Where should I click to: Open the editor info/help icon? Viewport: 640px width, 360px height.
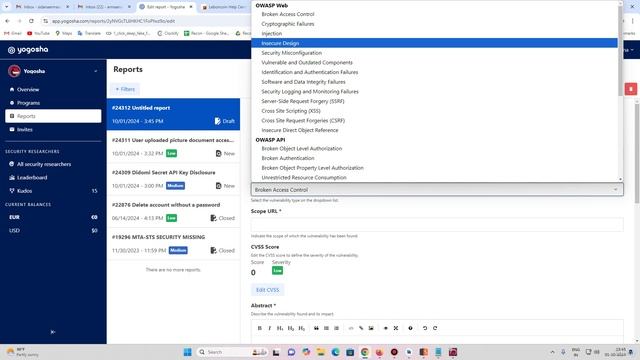point(410,328)
